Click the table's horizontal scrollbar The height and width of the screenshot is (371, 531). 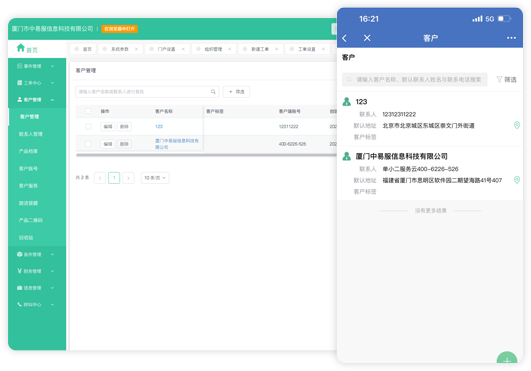[x=207, y=155]
